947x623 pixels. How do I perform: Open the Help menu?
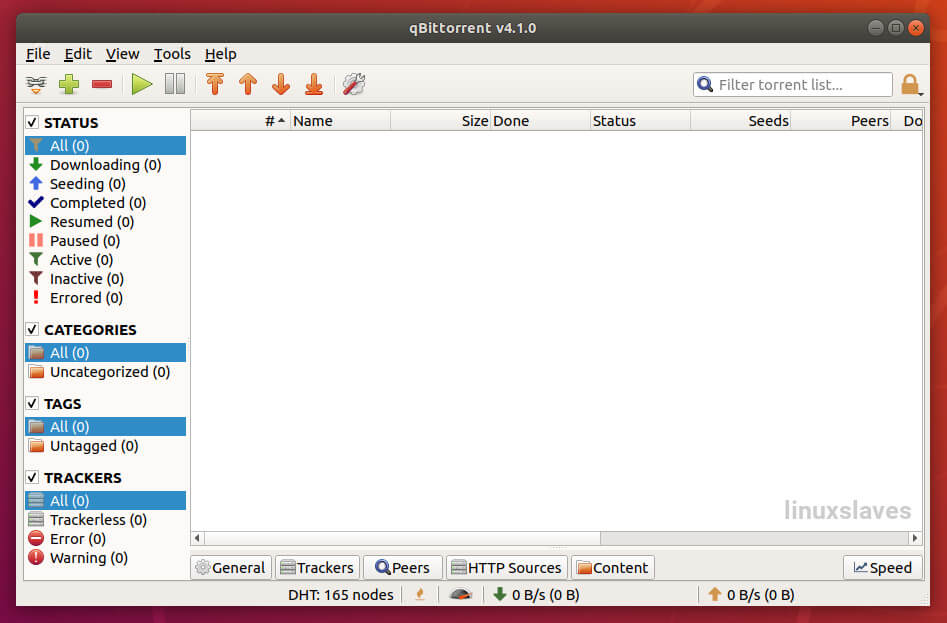220,54
